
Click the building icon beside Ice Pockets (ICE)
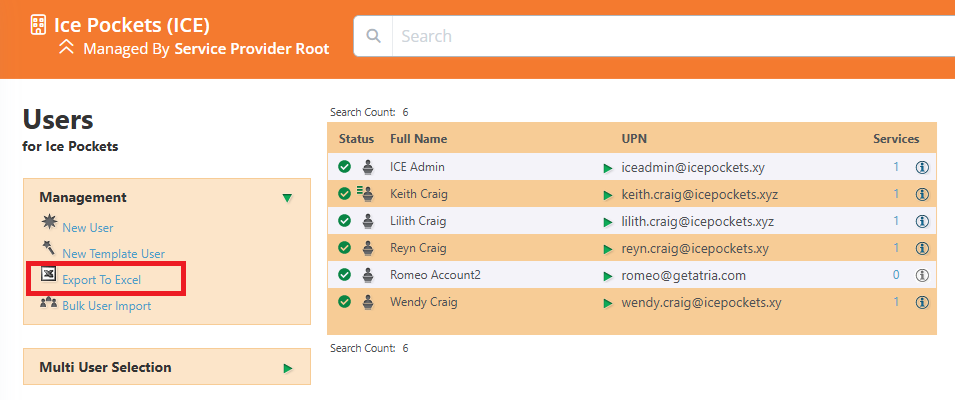pyautogui.click(x=38, y=24)
